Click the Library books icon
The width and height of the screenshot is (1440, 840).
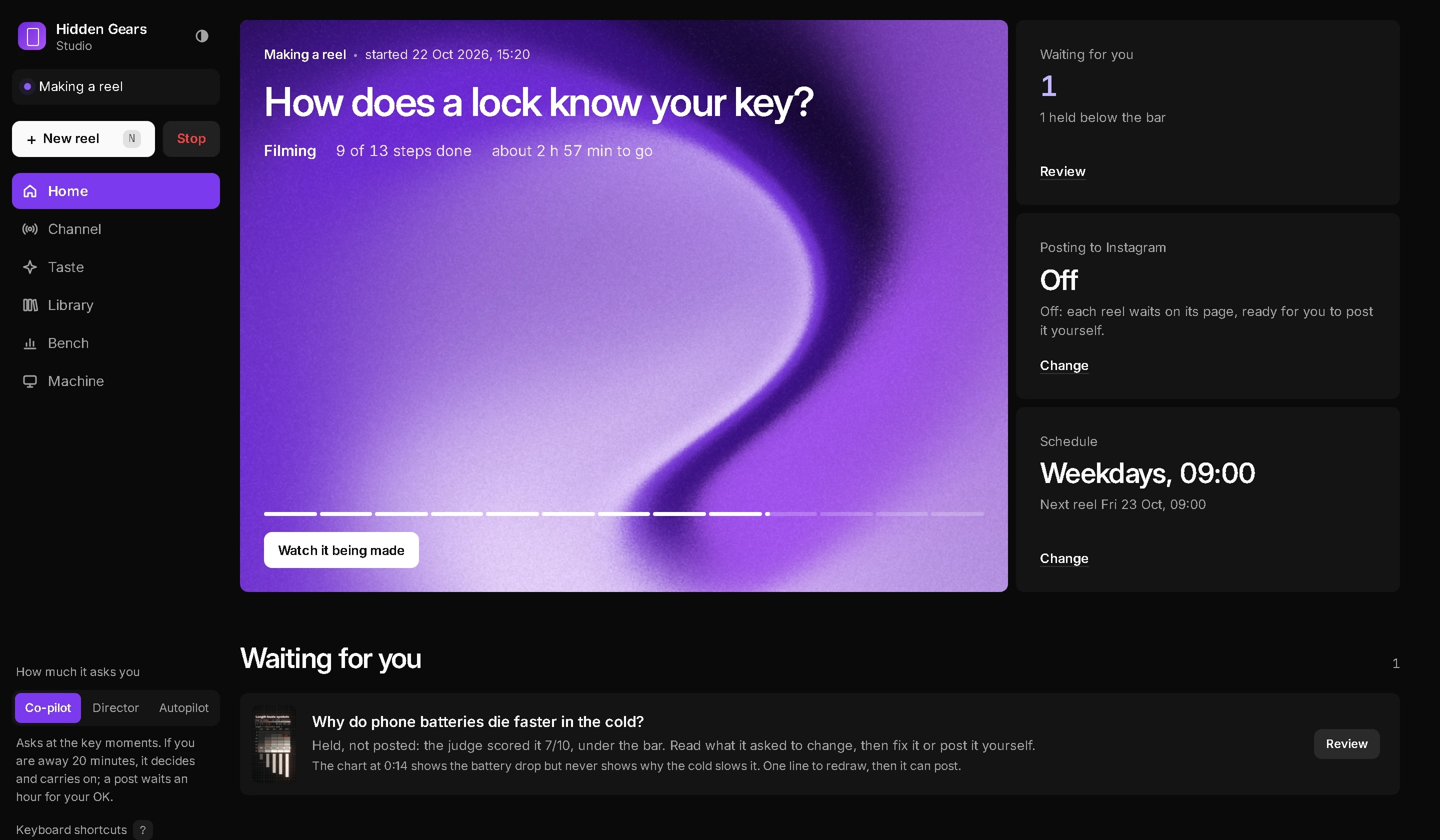tap(29, 305)
